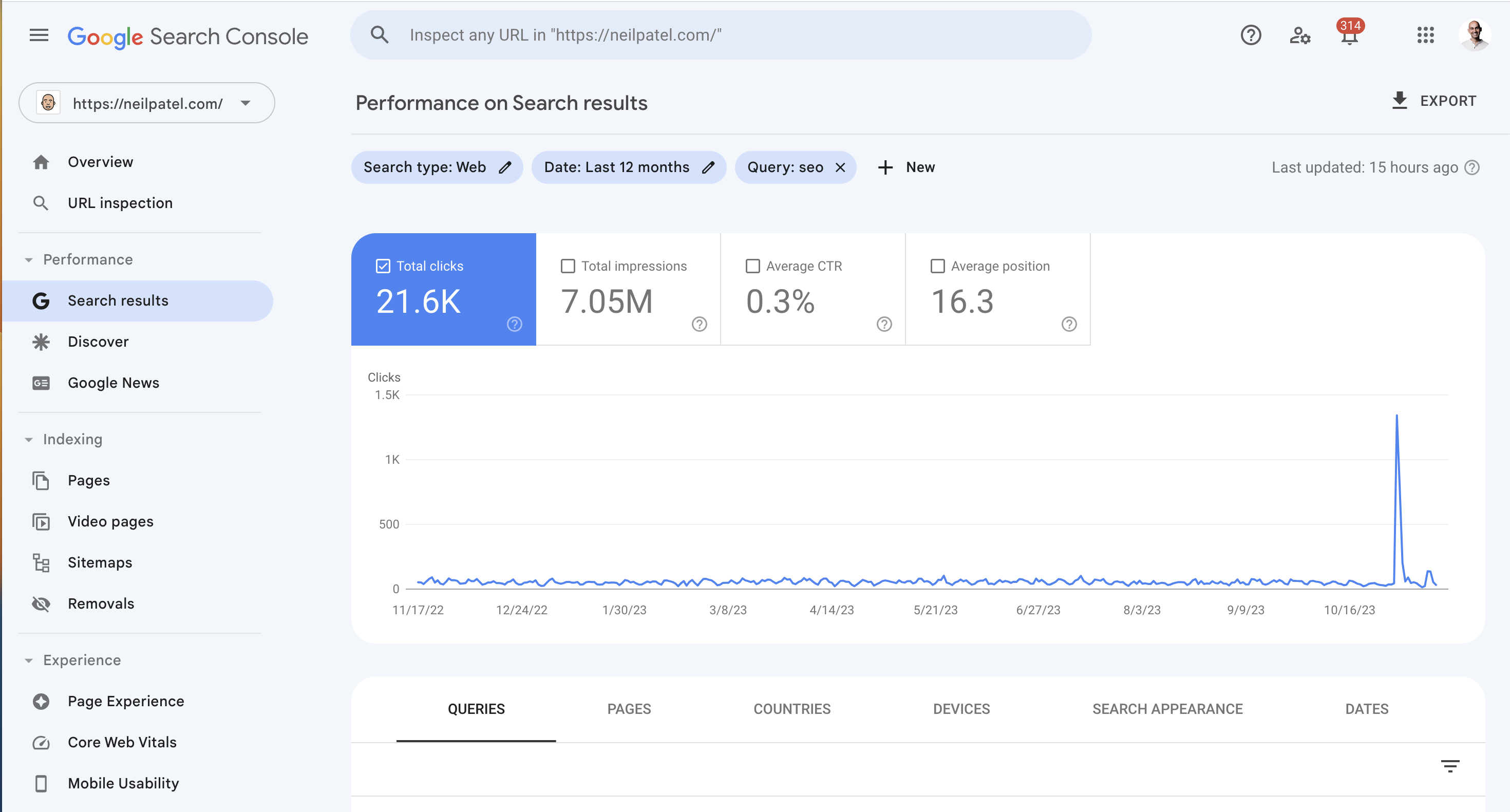Open help icon in Average CTR card
The height and width of the screenshot is (812, 1510).
(x=884, y=324)
